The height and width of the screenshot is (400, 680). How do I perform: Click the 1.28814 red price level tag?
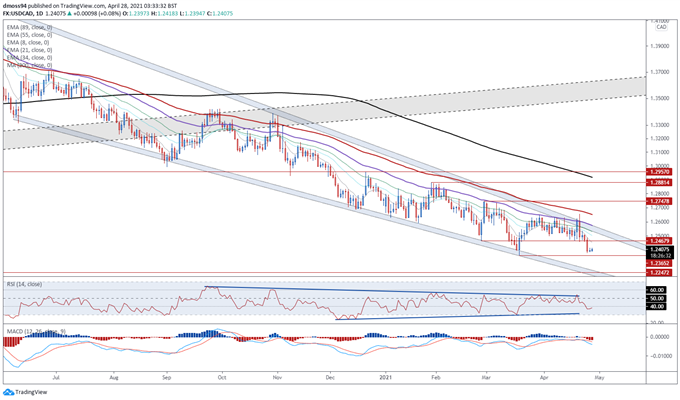click(x=659, y=183)
